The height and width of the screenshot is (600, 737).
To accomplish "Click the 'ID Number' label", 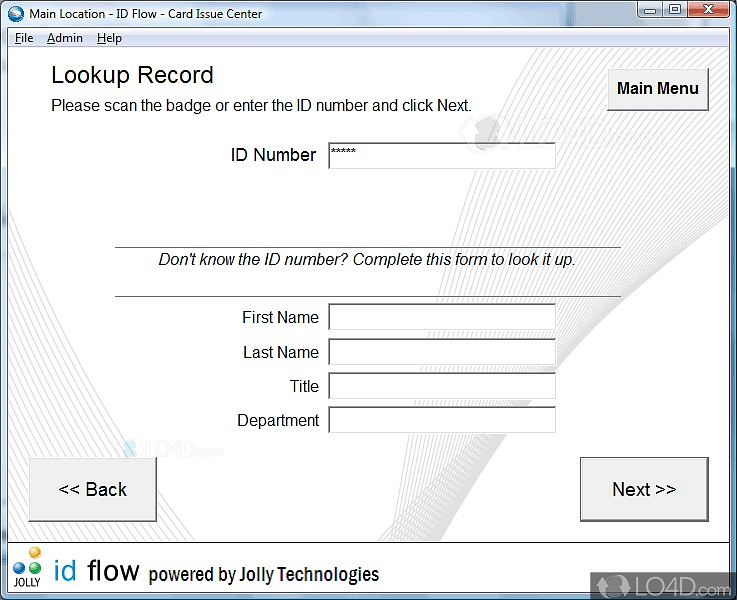I will [273, 155].
